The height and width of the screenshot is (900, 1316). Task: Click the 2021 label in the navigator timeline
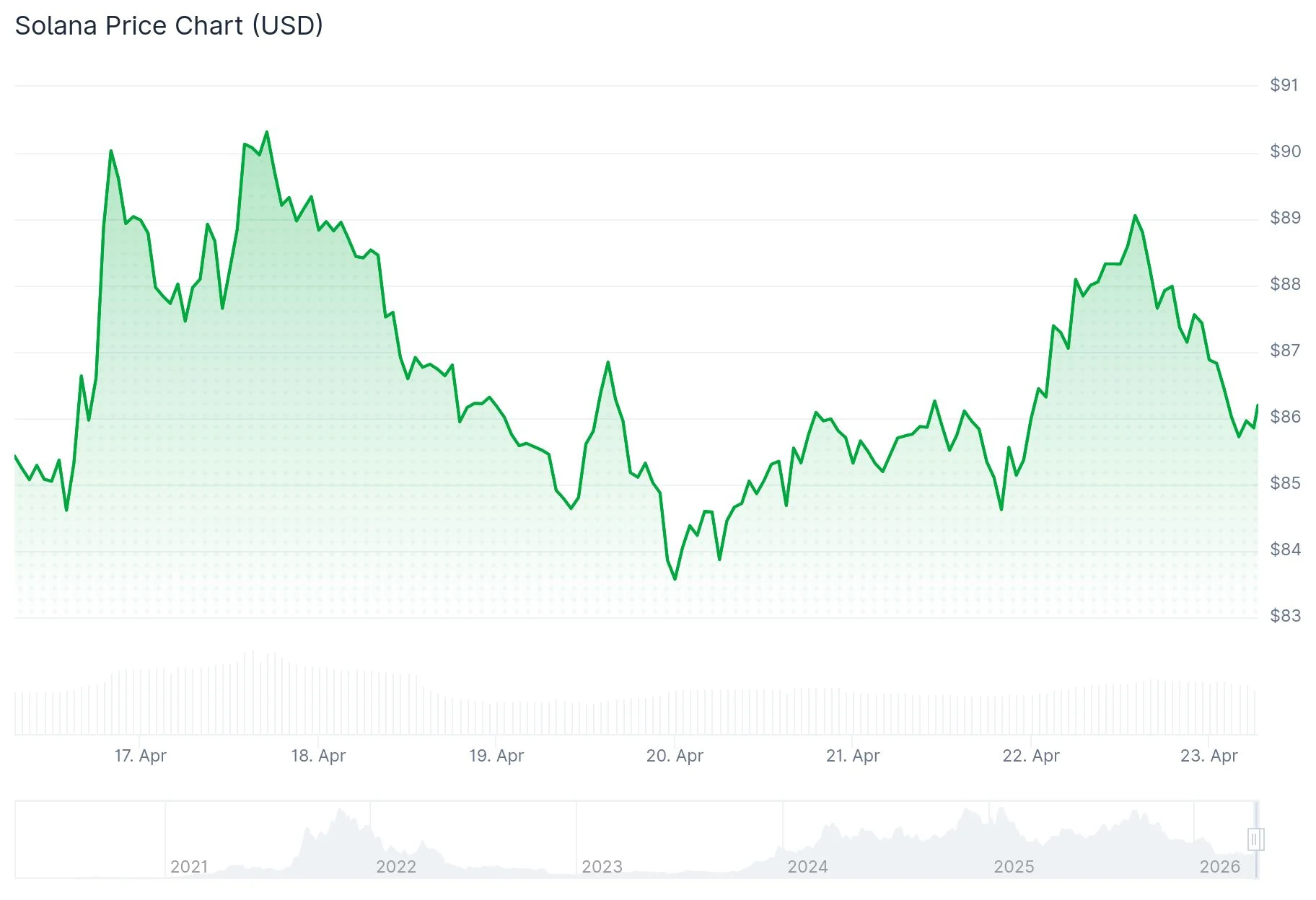[x=189, y=866]
